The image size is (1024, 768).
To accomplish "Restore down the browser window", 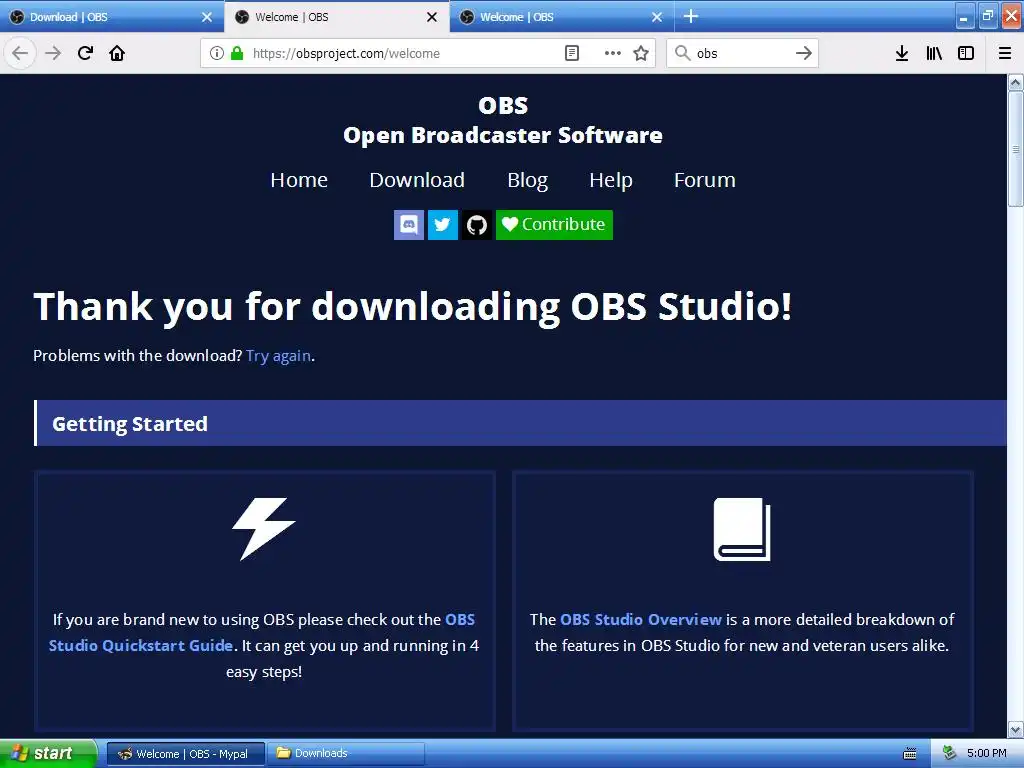I will 988,16.
